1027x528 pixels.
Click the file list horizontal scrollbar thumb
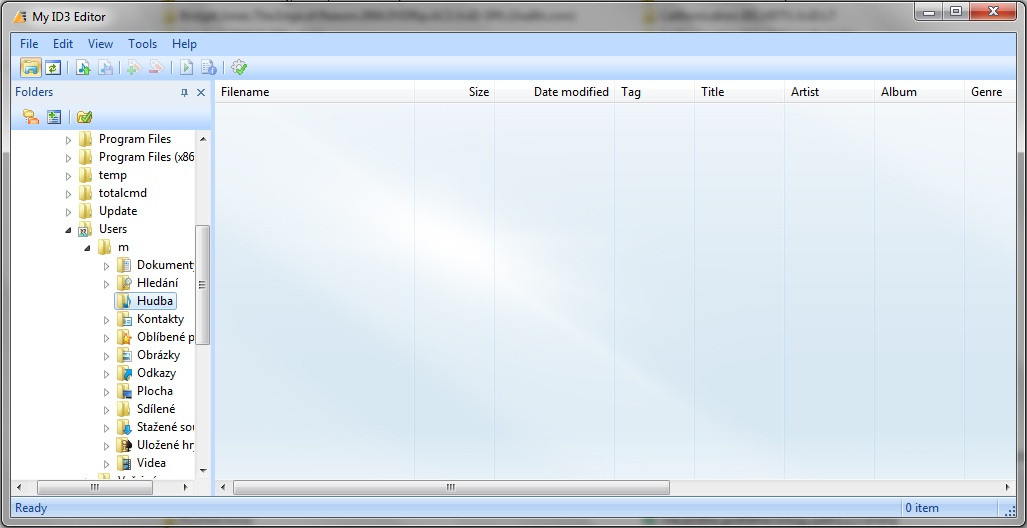coord(451,487)
